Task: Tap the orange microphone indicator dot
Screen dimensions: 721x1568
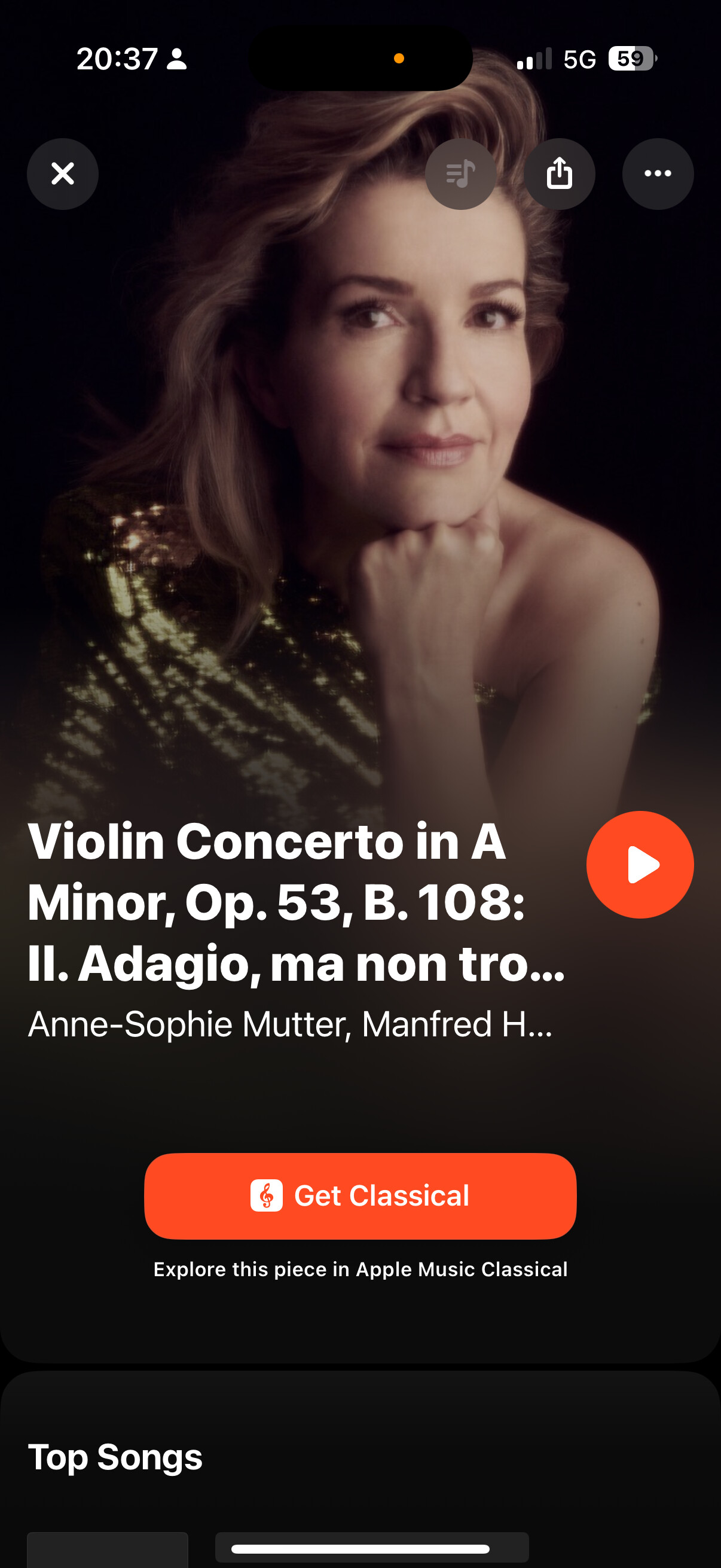Action: pyautogui.click(x=399, y=59)
